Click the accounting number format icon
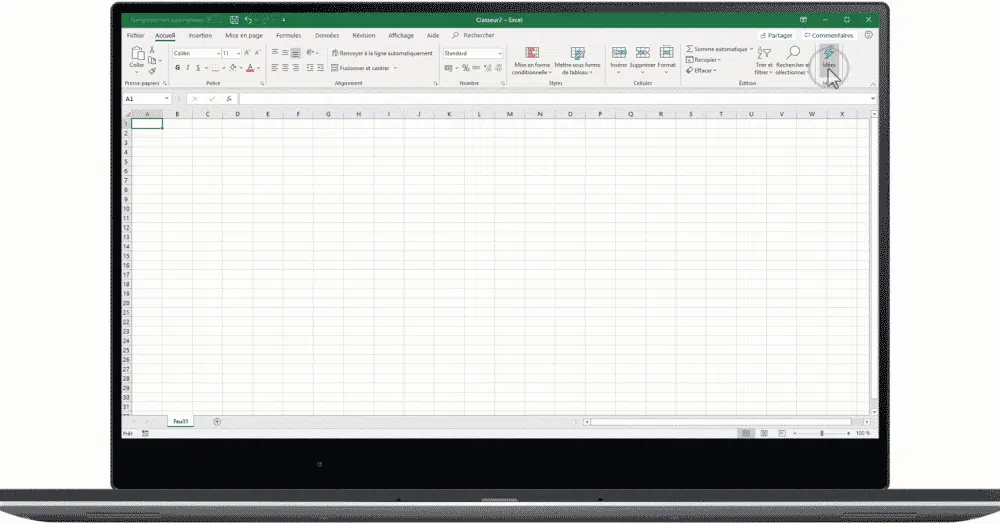 (449, 68)
